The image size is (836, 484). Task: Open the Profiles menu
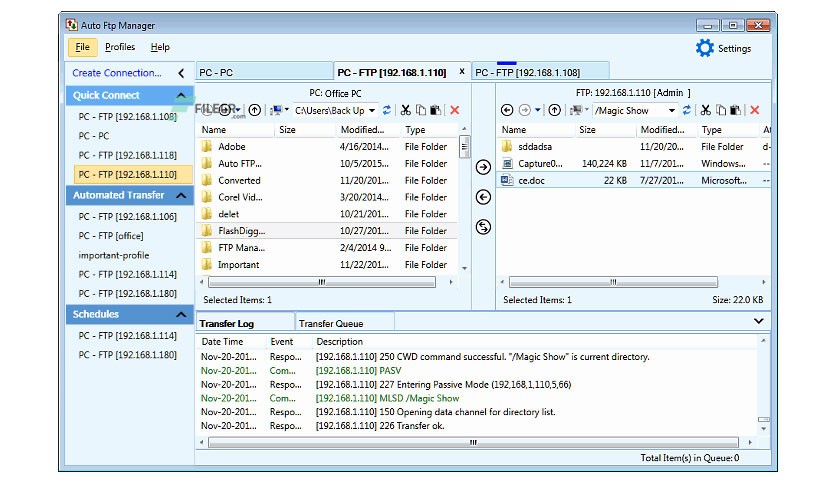(120, 47)
